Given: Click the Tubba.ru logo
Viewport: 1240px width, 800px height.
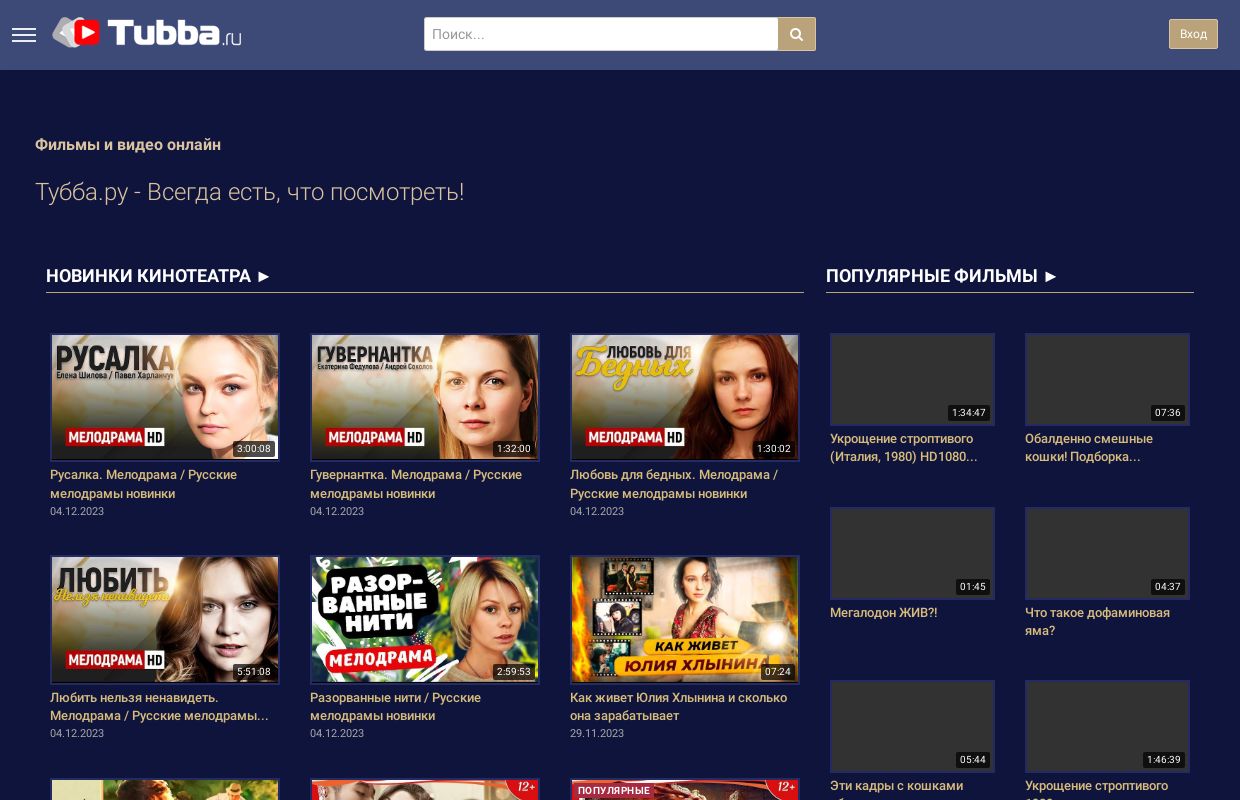Looking at the screenshot, I should click(147, 33).
